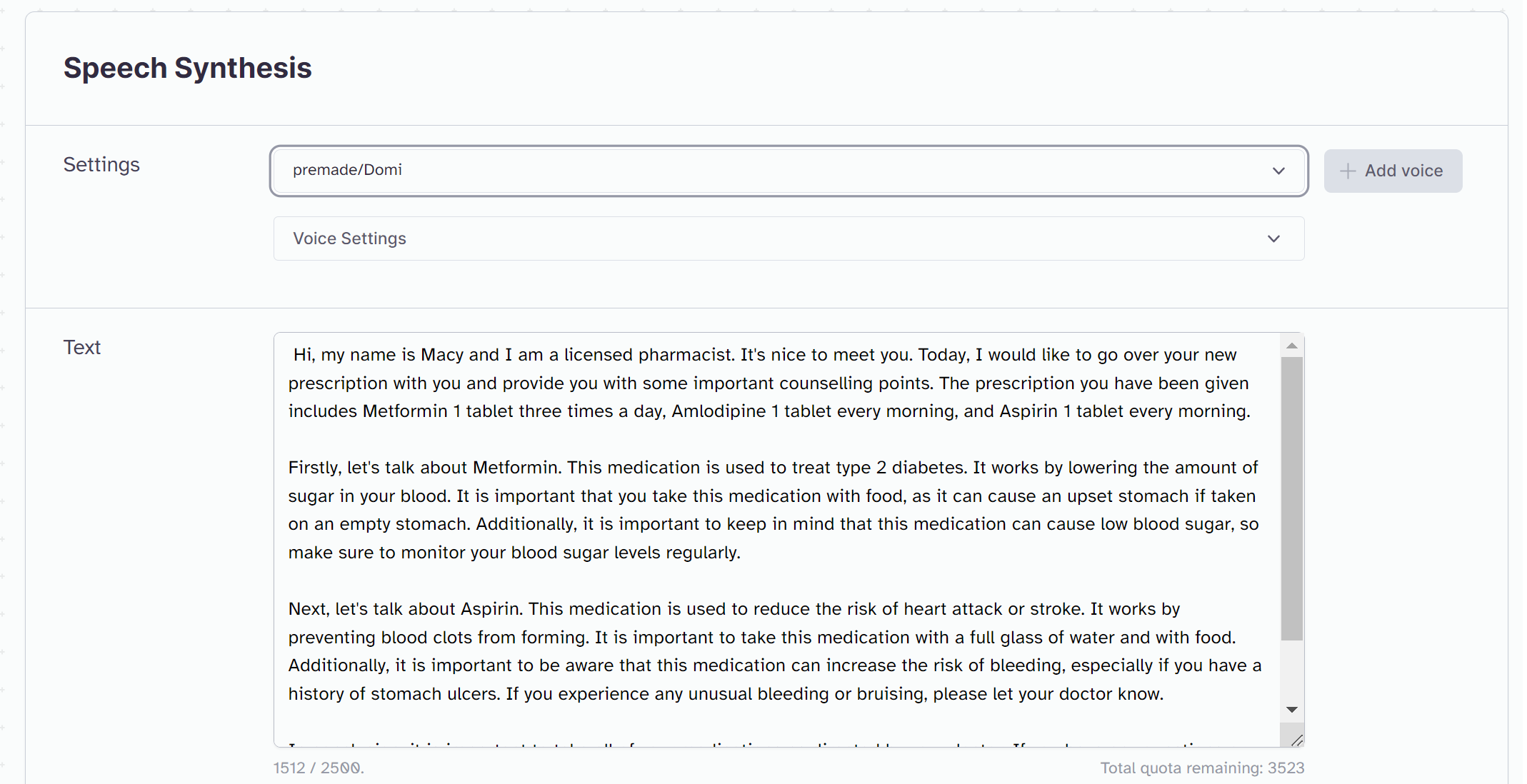The image size is (1527, 784).
Task: Click the Total quota remaining text
Action: [1202, 768]
